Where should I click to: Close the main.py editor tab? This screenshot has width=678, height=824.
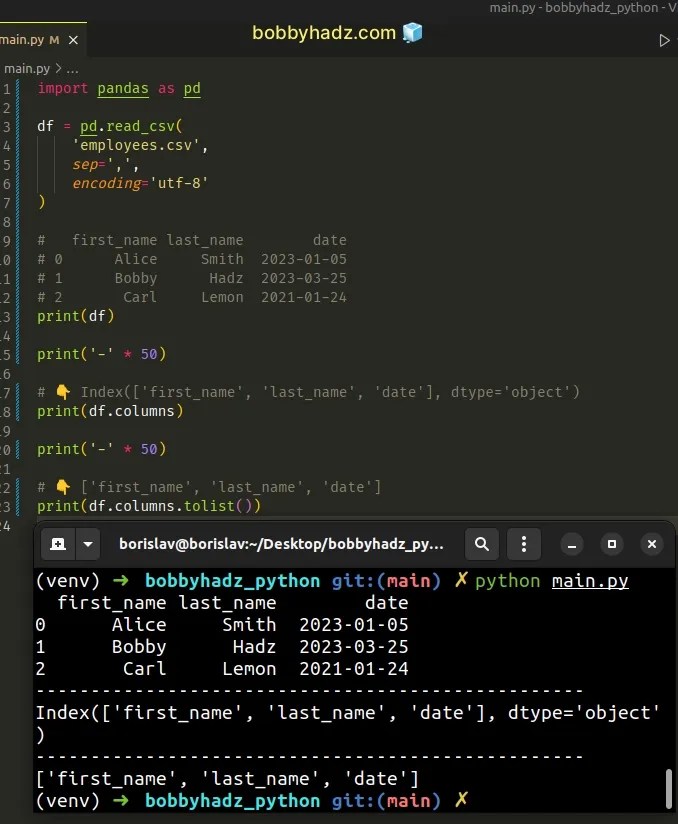73,40
